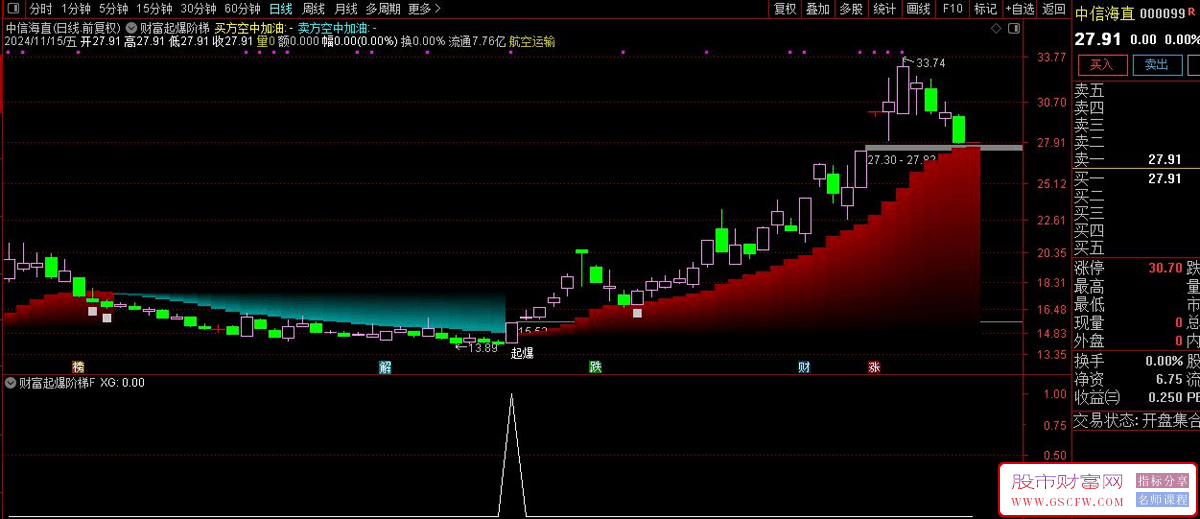Switch to 1分钟 period
The width and height of the screenshot is (1200, 519).
click(x=76, y=9)
